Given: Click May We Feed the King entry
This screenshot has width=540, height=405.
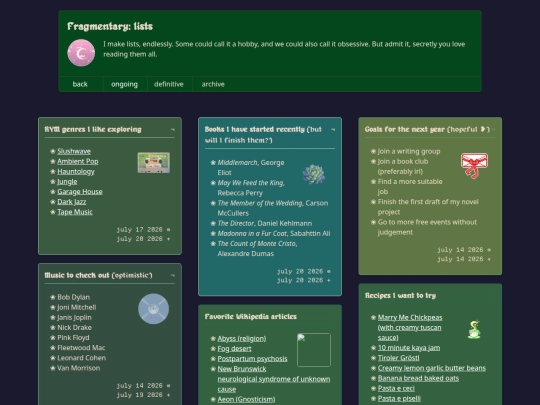Looking at the screenshot, I should [x=251, y=188].
